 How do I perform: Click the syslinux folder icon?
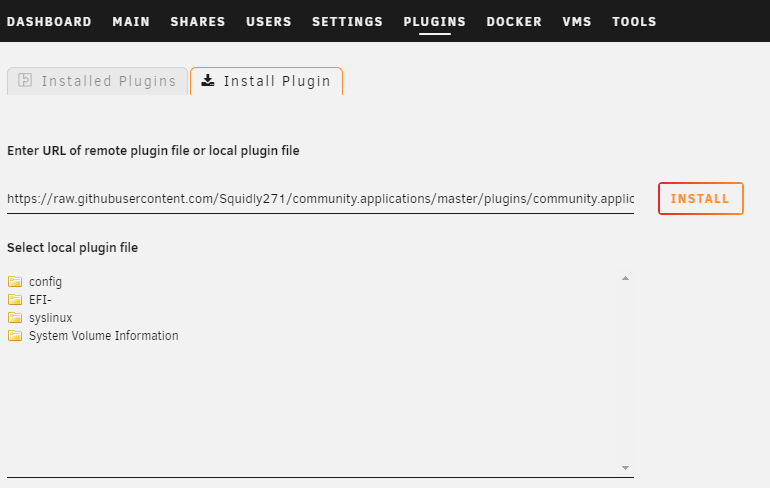point(15,318)
